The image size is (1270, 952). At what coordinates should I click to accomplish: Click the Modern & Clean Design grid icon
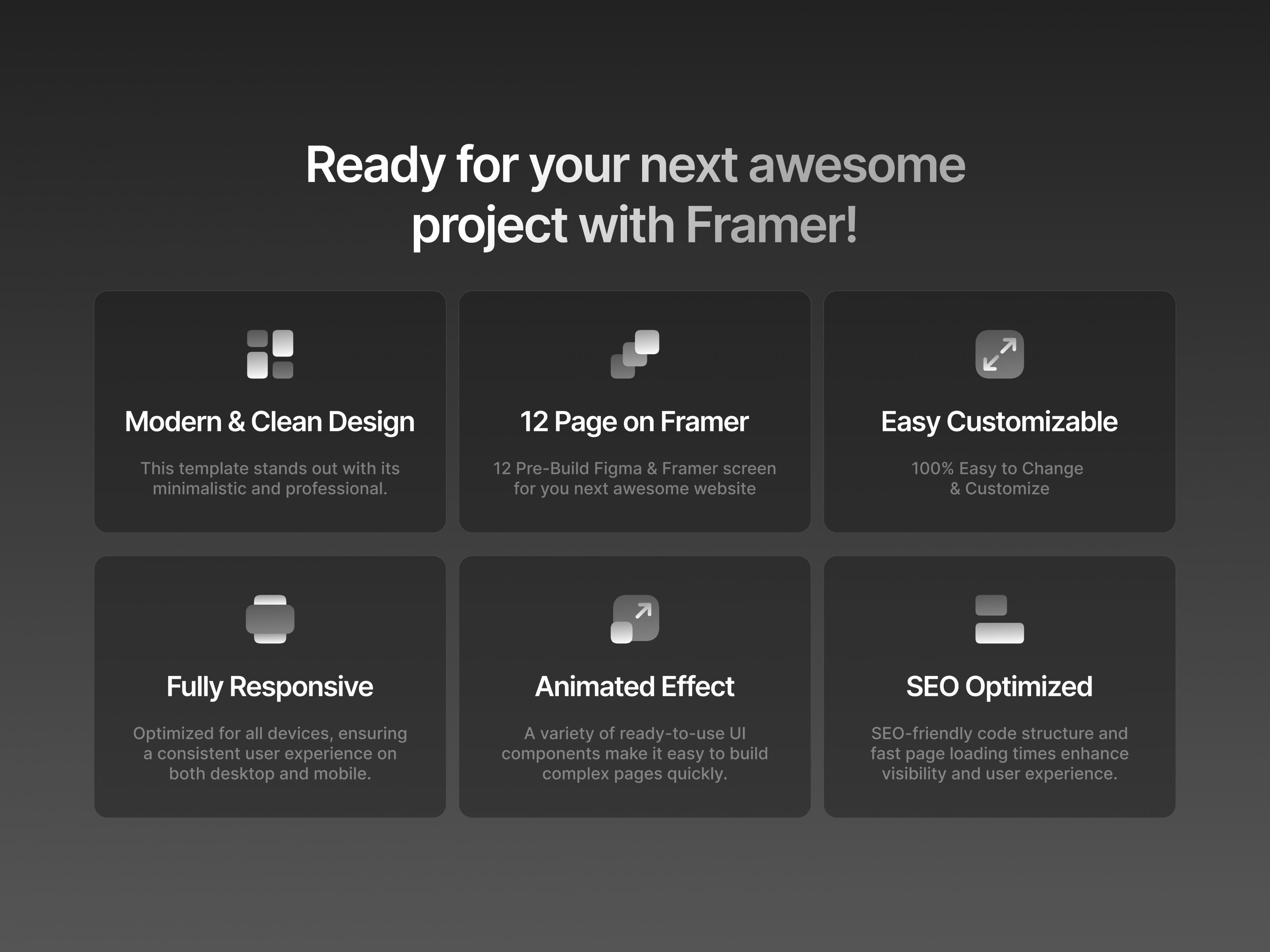click(270, 354)
